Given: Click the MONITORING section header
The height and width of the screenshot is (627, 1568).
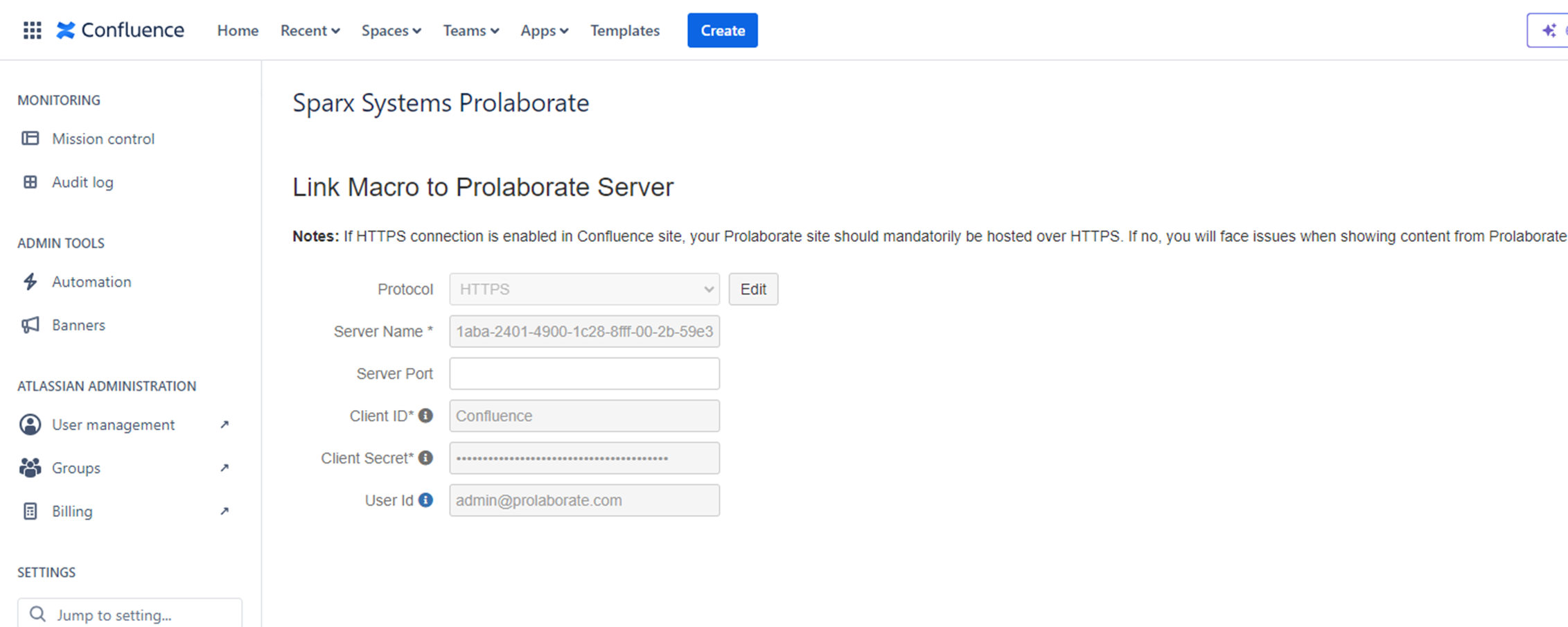Looking at the screenshot, I should (x=59, y=100).
